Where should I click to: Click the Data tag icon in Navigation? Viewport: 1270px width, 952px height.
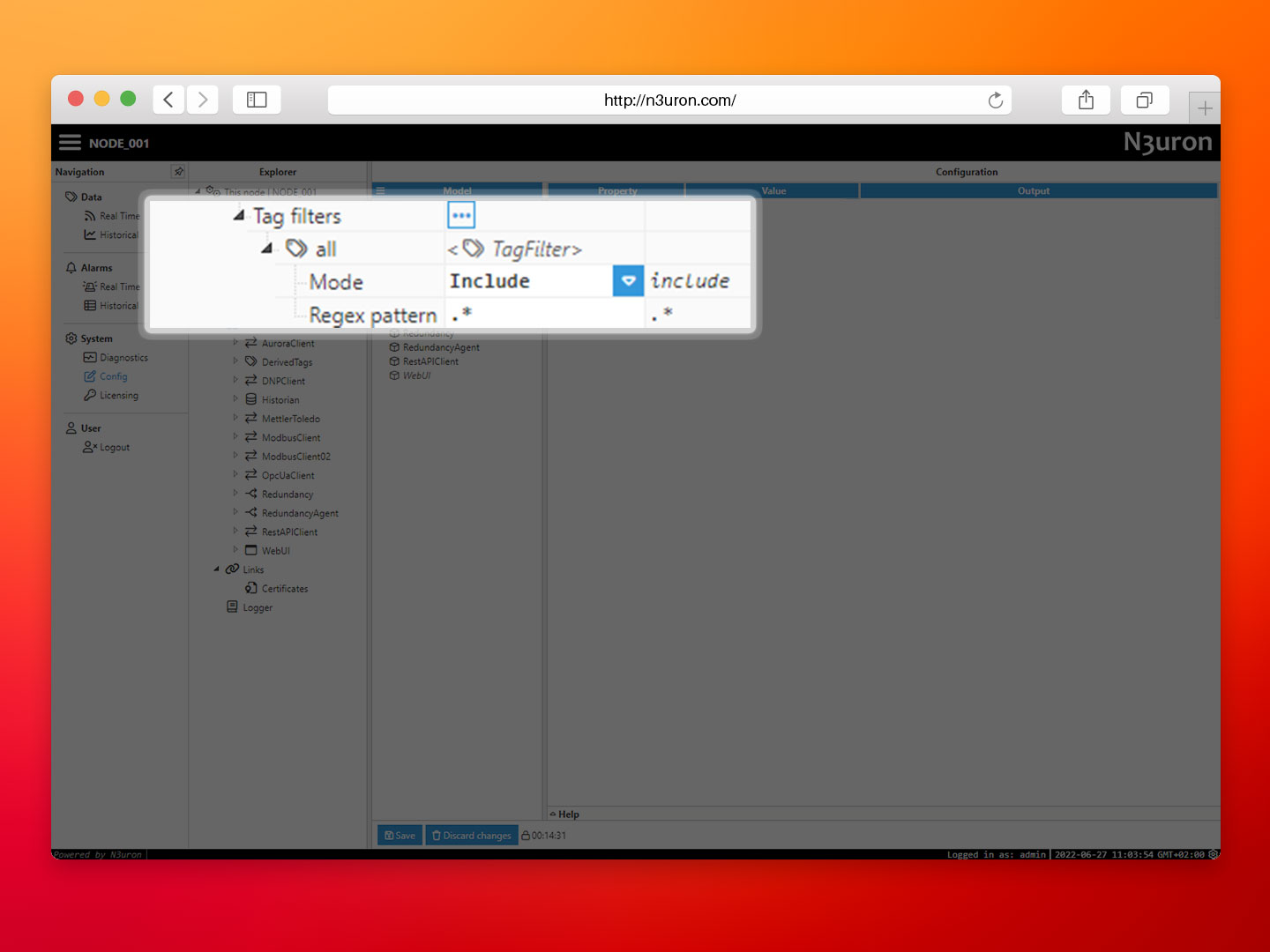point(71,197)
